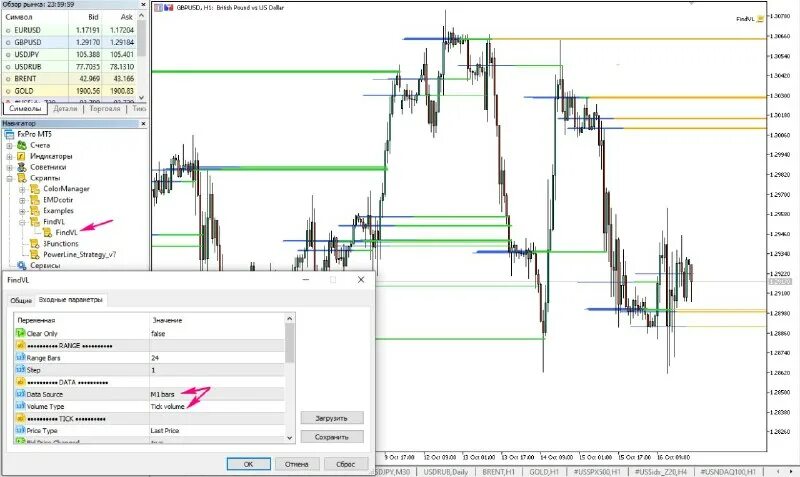Select the GBPUSD row in Market Watch

point(69,42)
